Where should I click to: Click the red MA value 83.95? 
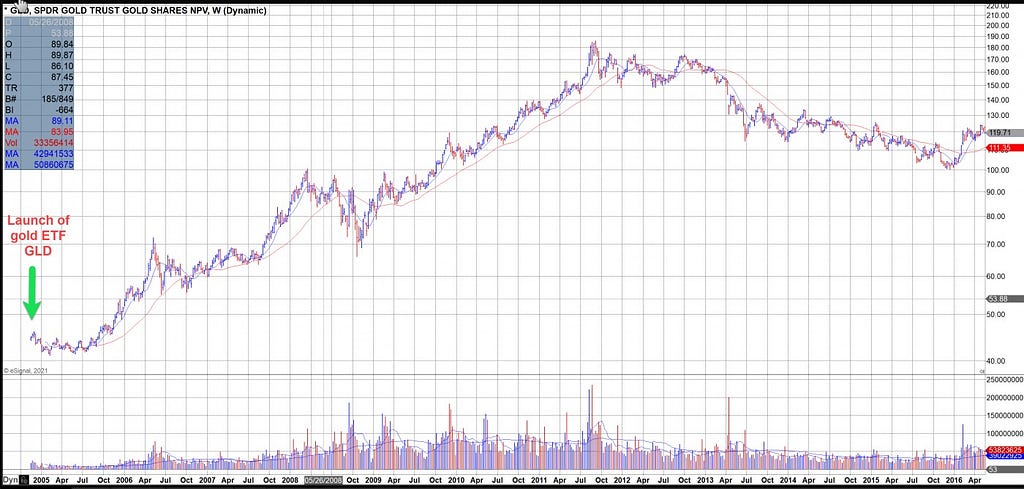click(x=61, y=133)
